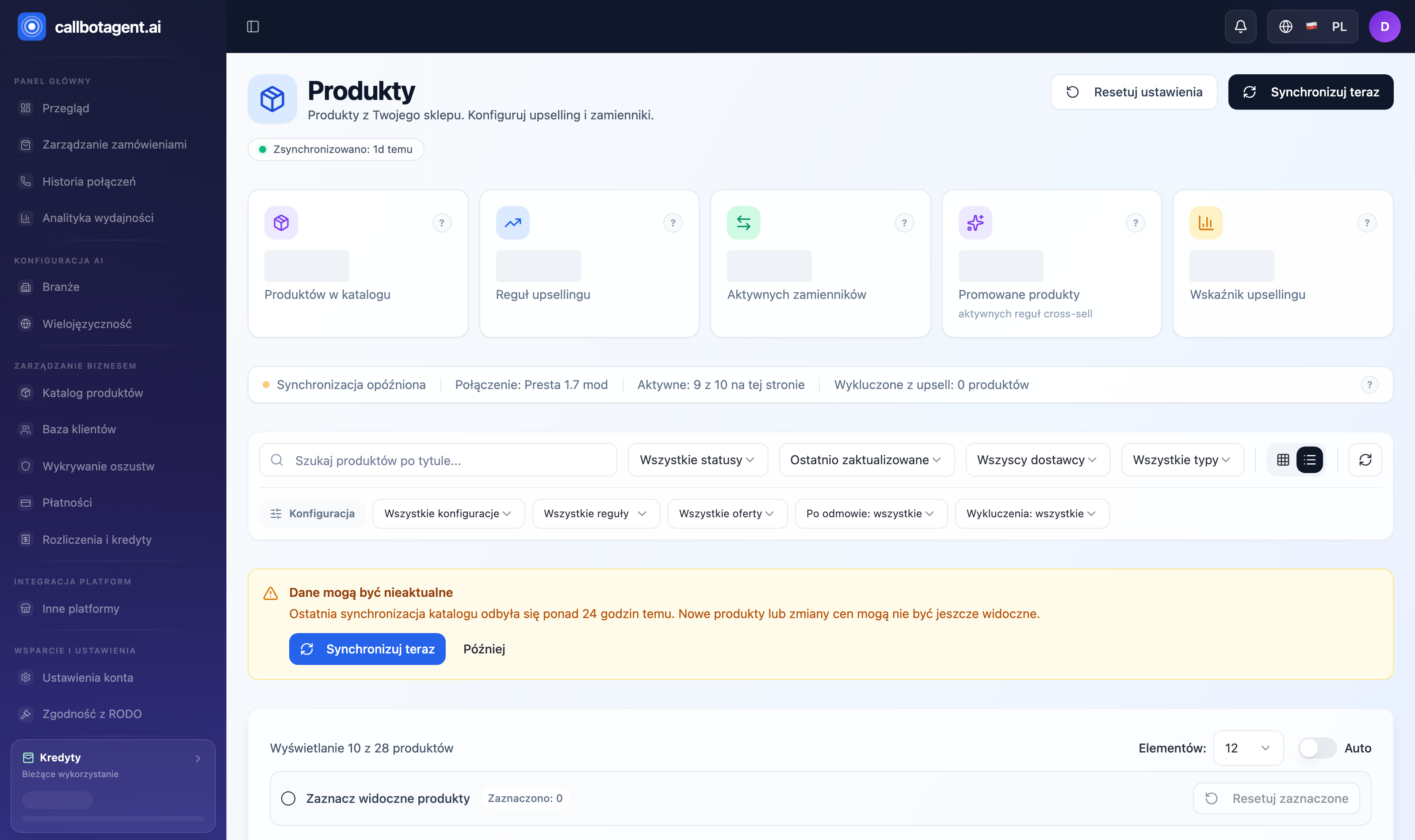Screen dimensions: 1415x840
Task: Open Wszystkie oferty dropdown
Action: pyautogui.click(x=727, y=513)
